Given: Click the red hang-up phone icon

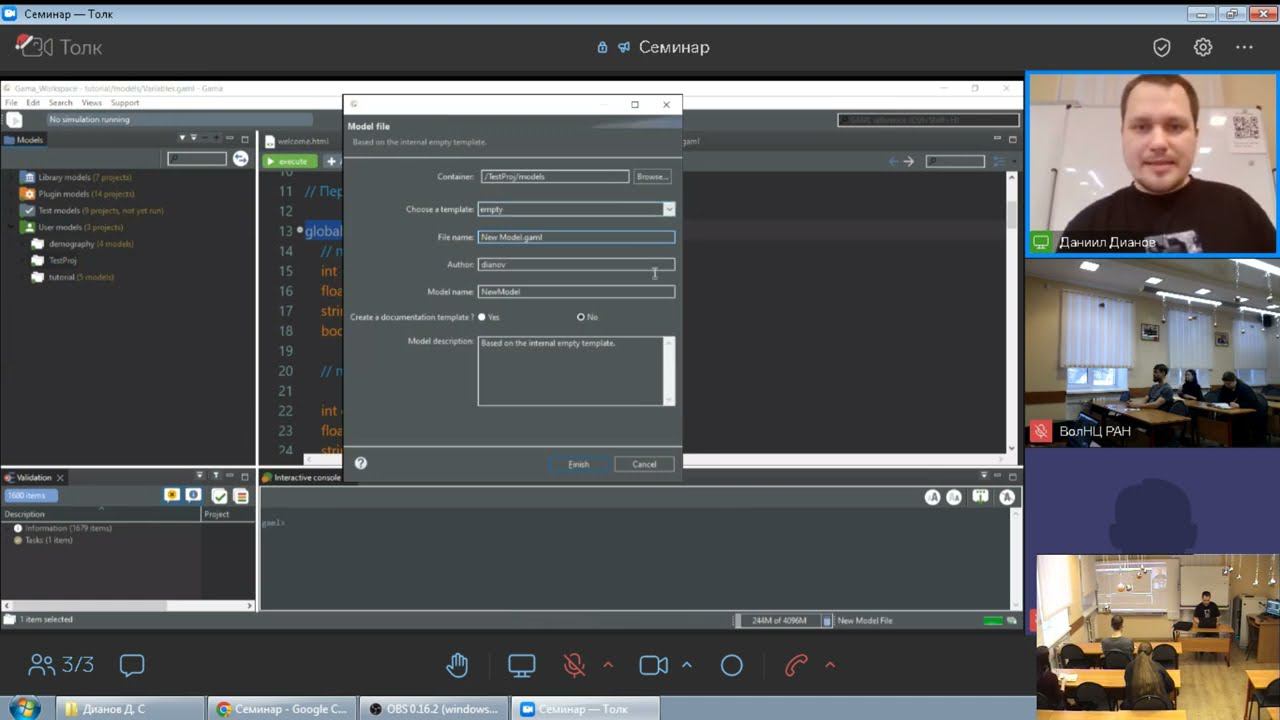Looking at the screenshot, I should coord(796,665).
